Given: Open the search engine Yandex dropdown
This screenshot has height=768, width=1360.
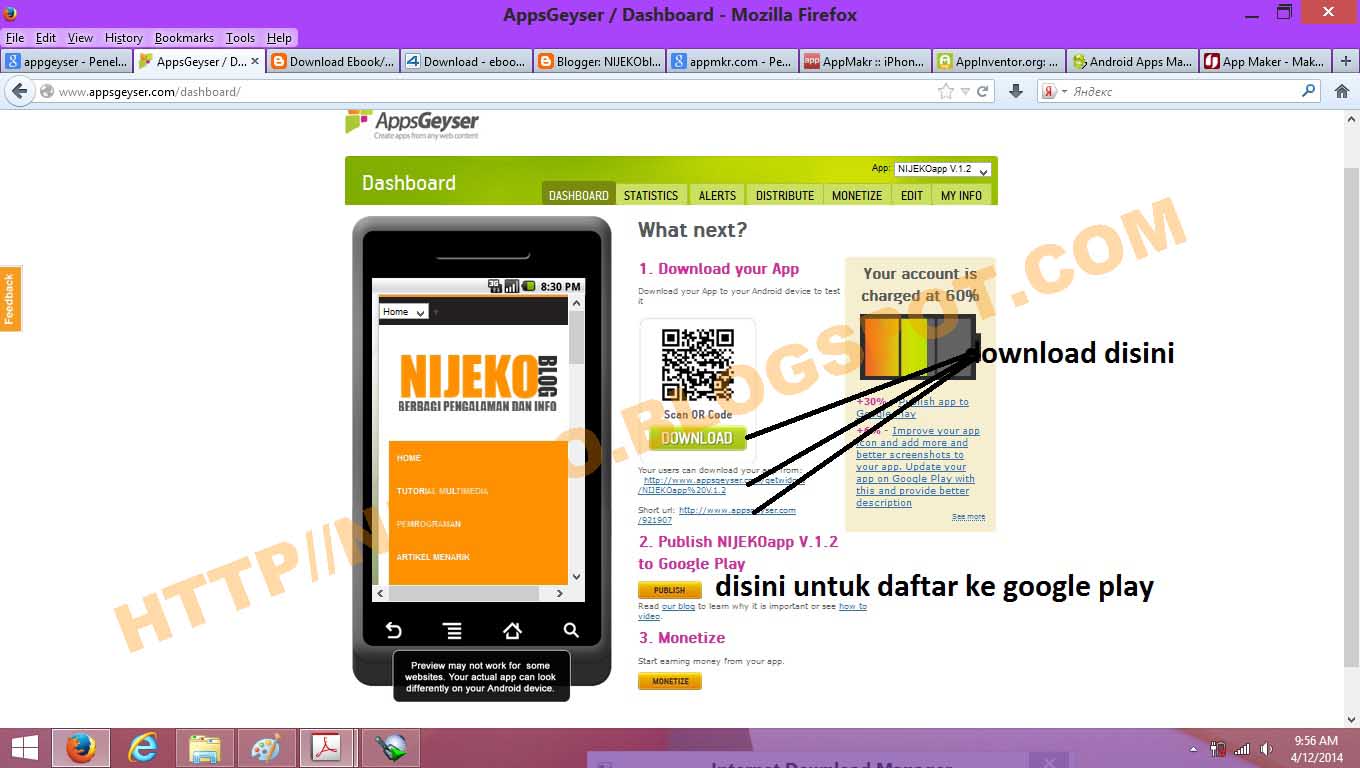Looking at the screenshot, I should pos(1053,91).
